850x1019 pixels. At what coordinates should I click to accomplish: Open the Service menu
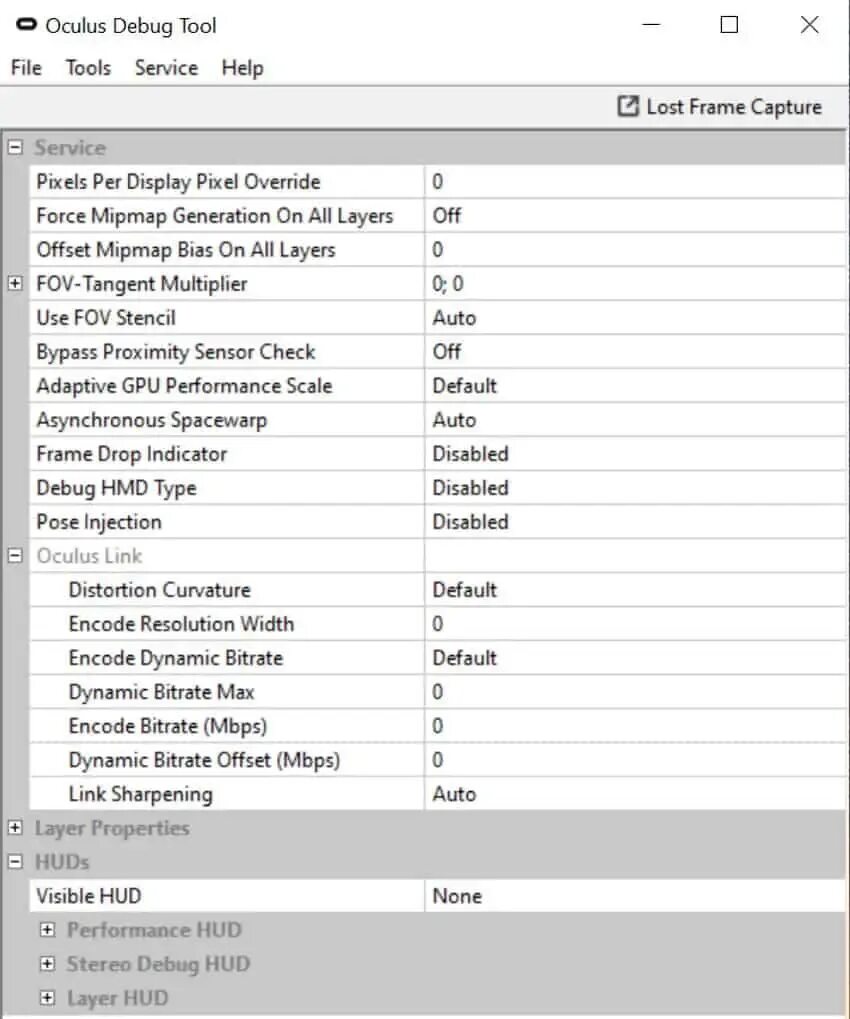point(166,68)
